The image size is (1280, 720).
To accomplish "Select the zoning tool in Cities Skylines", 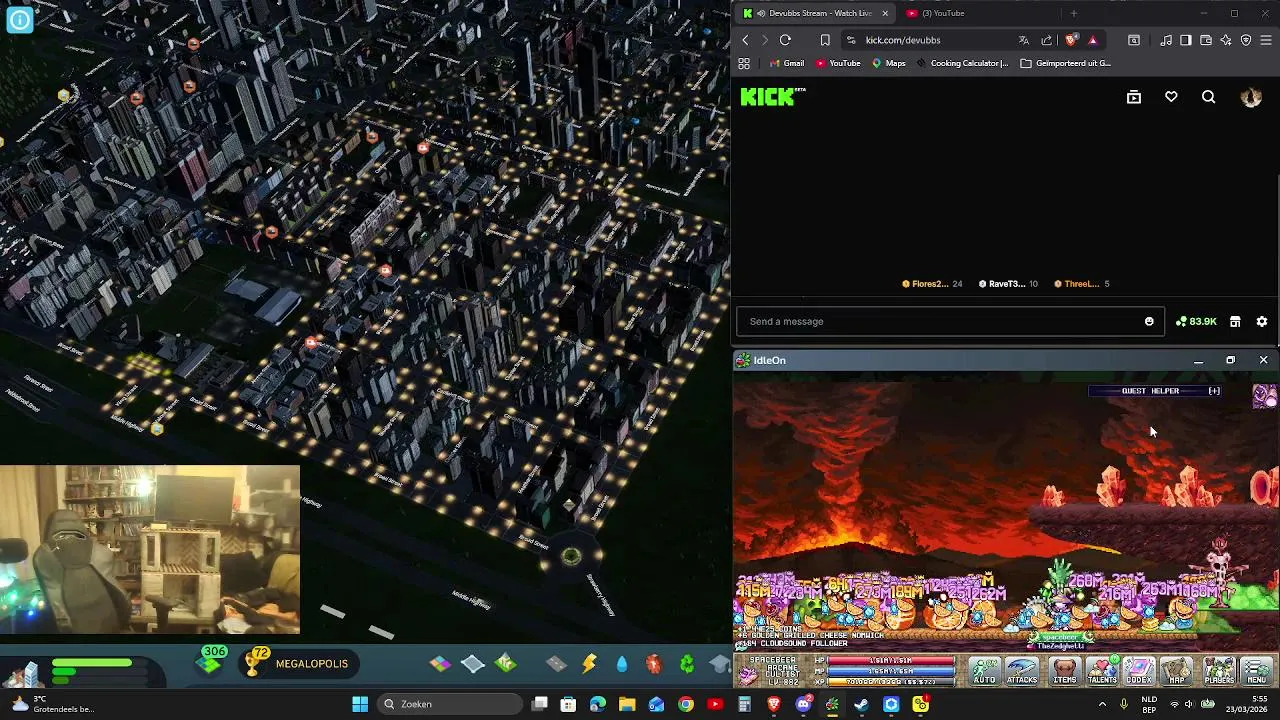I will tap(440, 663).
